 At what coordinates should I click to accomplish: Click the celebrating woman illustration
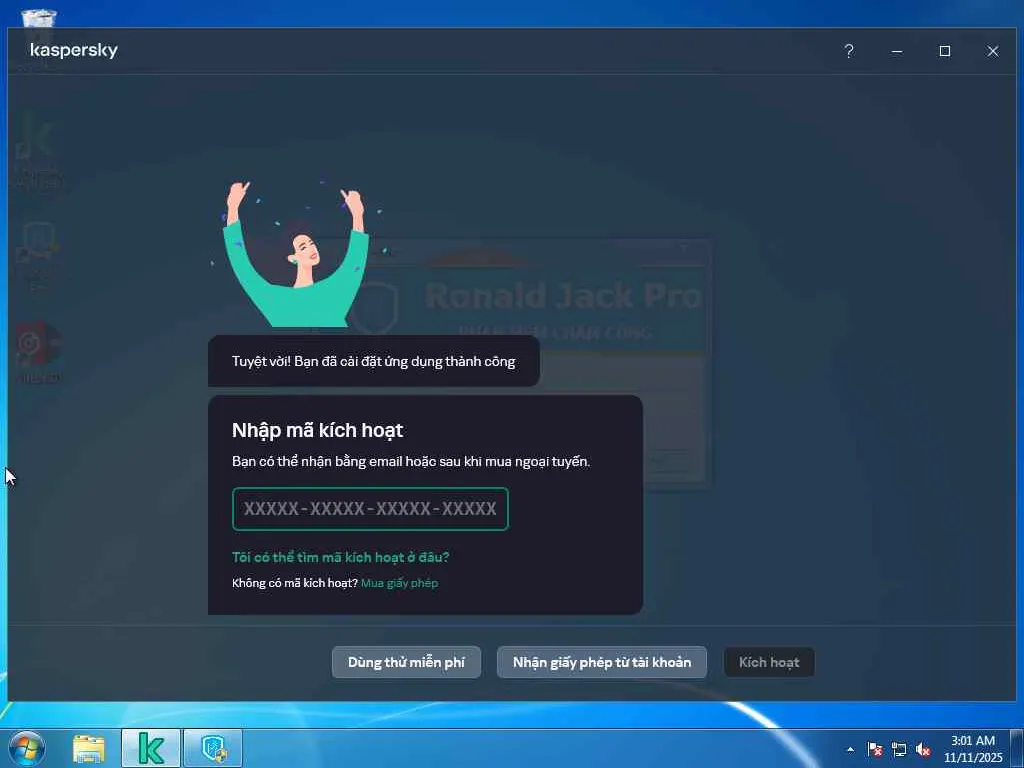(297, 253)
